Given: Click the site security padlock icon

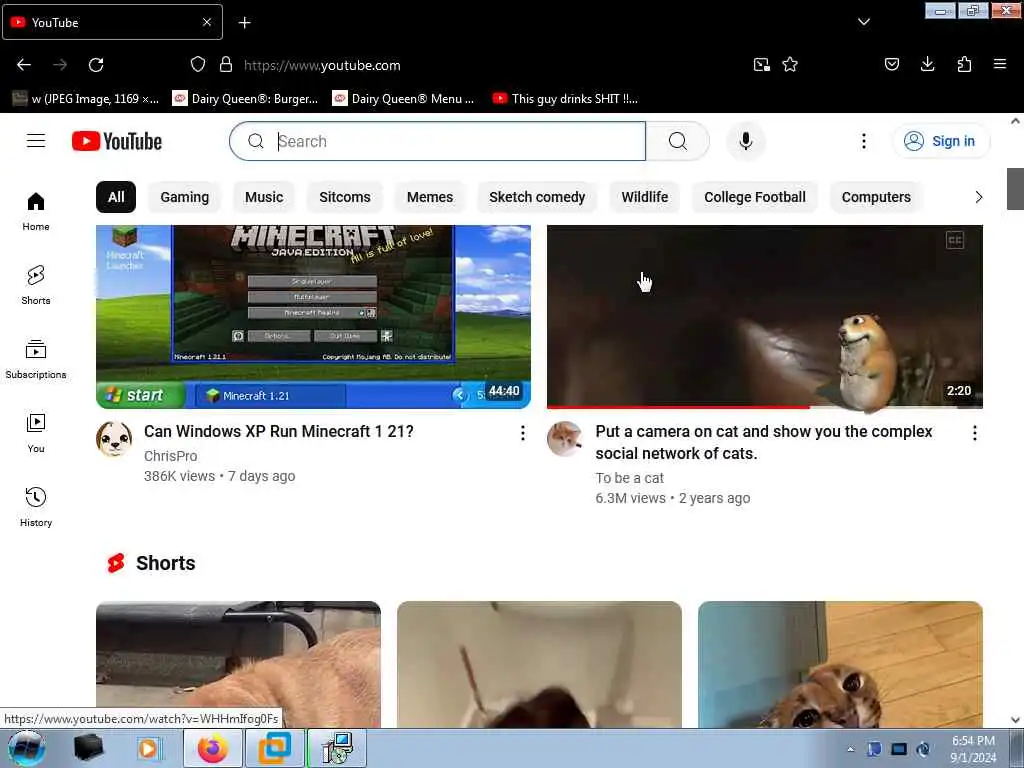Looking at the screenshot, I should click(x=226, y=65).
